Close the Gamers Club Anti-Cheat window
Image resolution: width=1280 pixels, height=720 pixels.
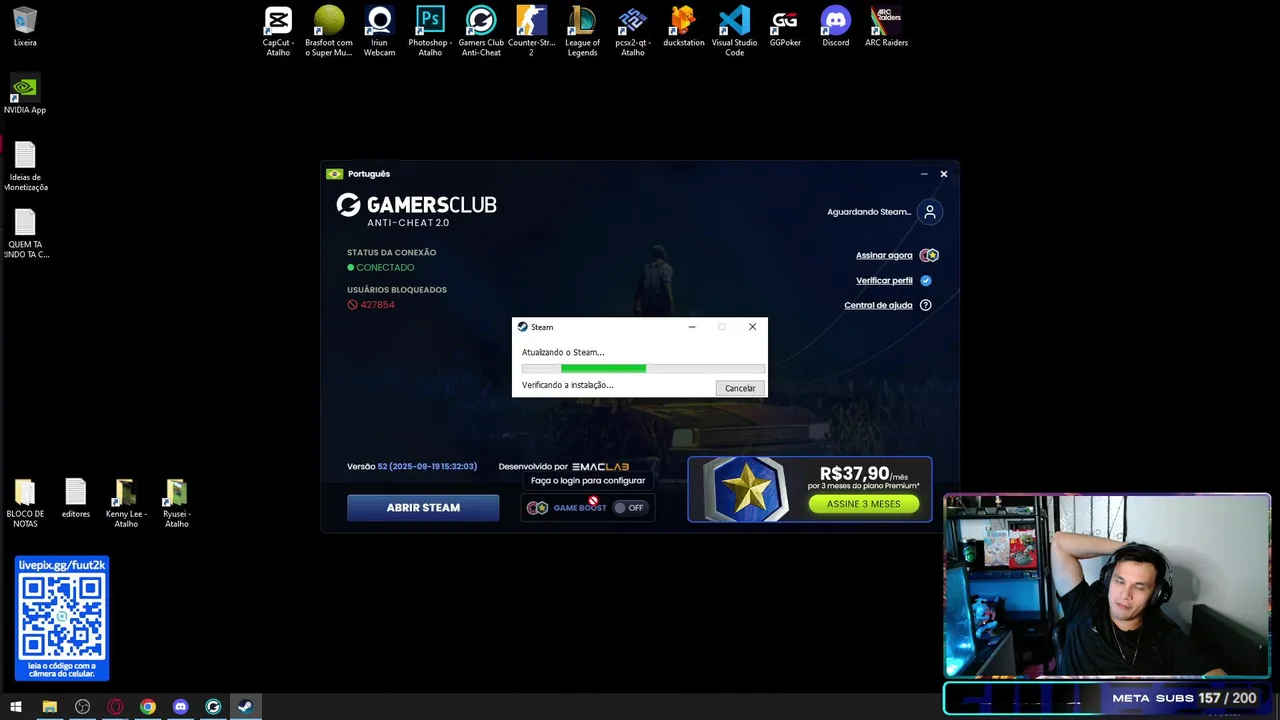click(943, 174)
